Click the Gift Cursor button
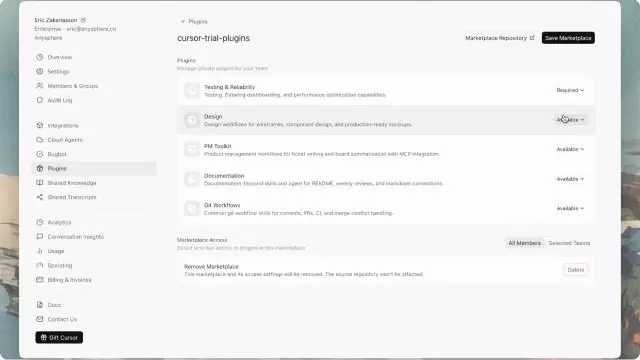This screenshot has height=360, width=640. point(59,337)
